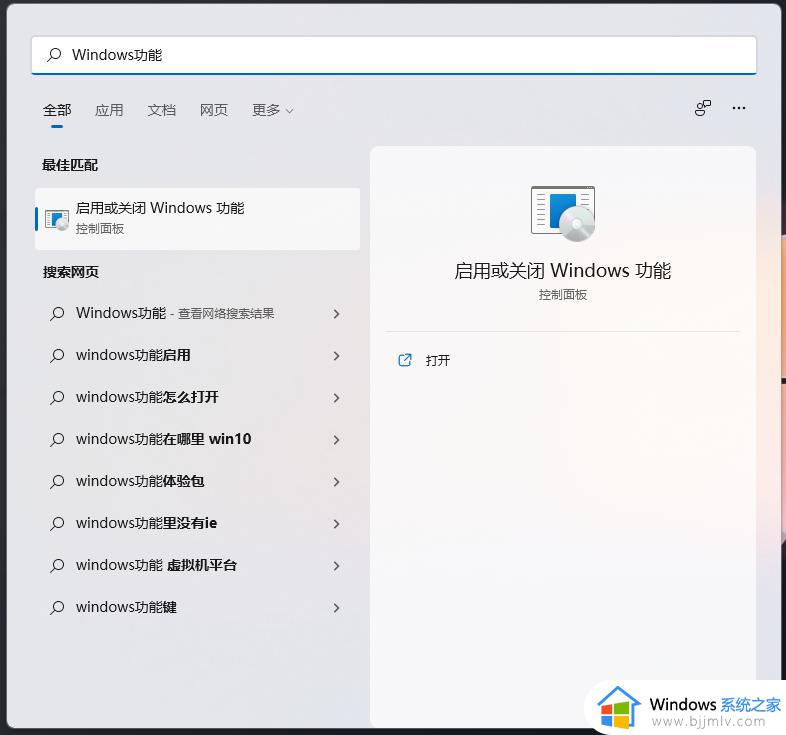Expand arrow for windows功能在哪里 win10
Viewport: 786px width, 735px height.
[x=336, y=440]
